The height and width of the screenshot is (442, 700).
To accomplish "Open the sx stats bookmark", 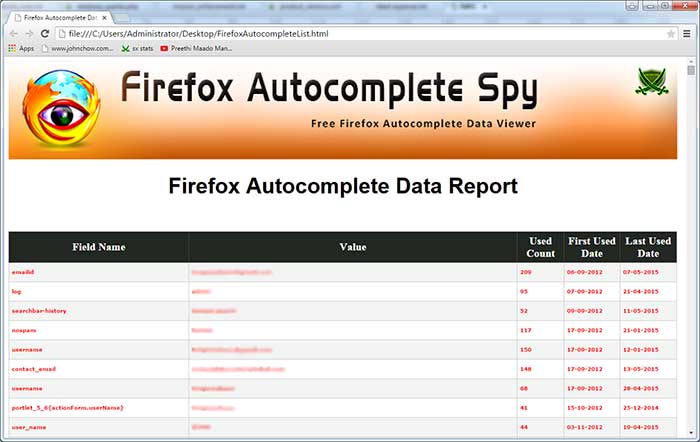I will 137,48.
